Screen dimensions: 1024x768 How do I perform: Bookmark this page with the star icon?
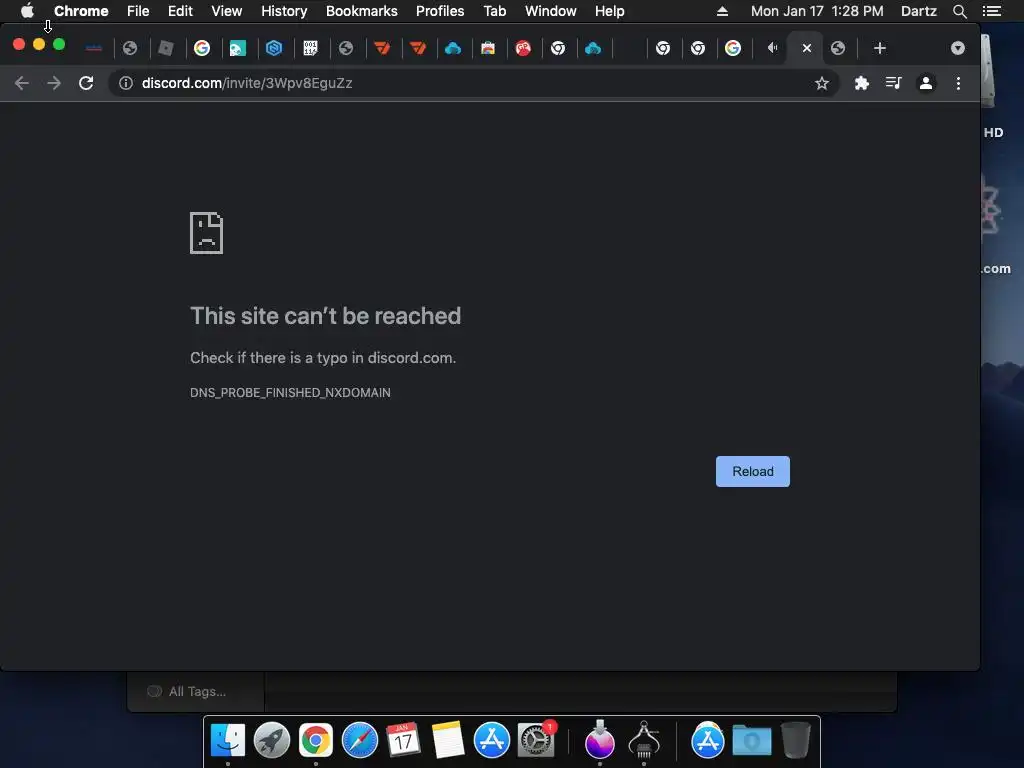pyautogui.click(x=822, y=83)
